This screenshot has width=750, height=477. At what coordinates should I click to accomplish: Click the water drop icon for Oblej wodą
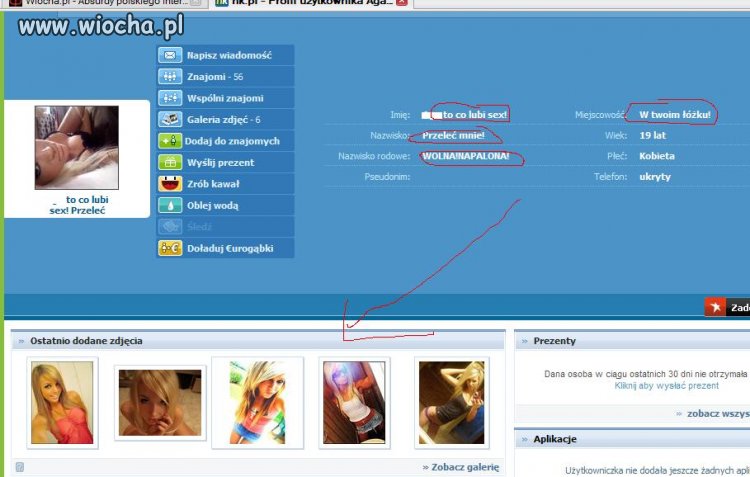point(170,205)
